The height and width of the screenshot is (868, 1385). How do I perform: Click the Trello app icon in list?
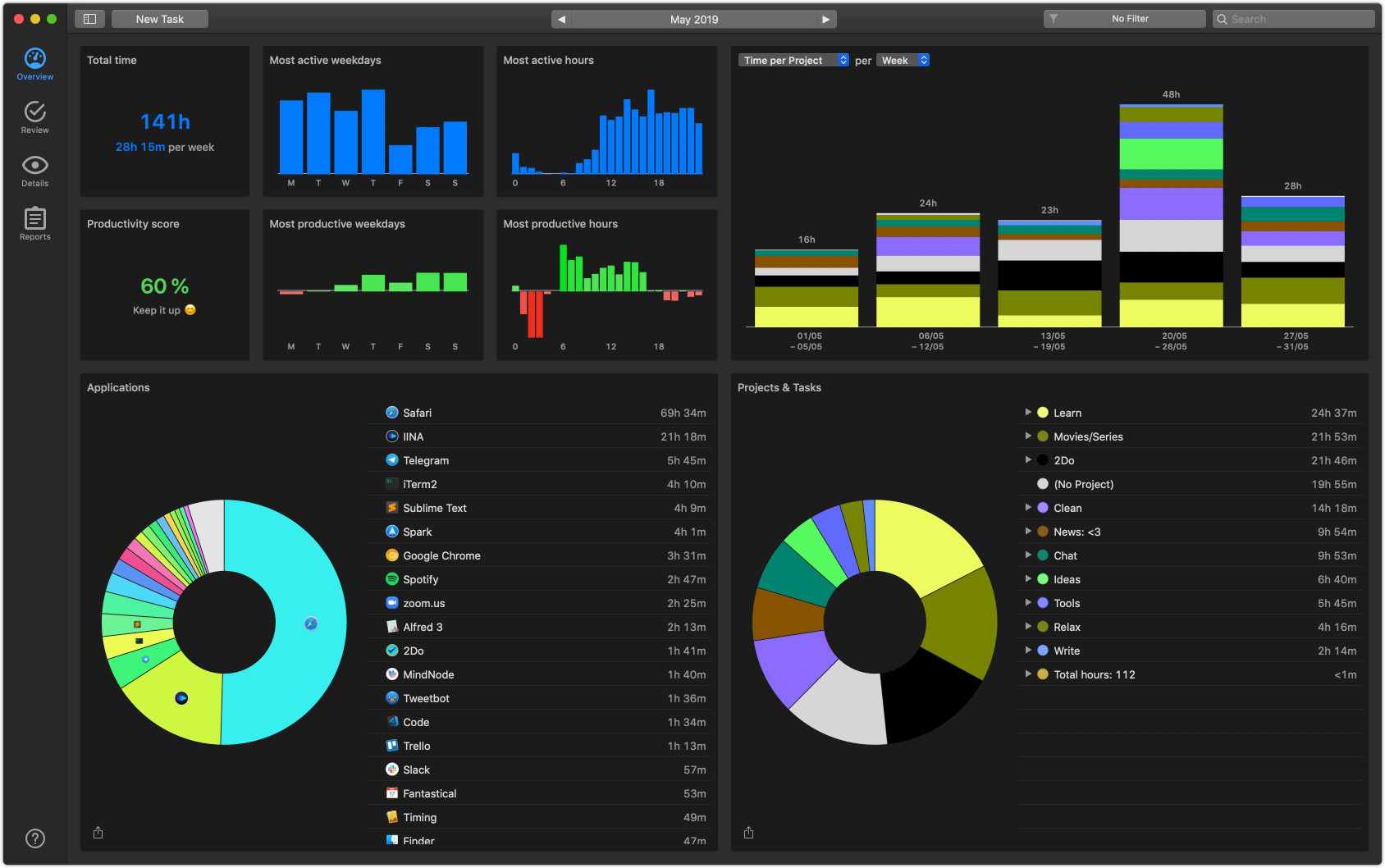pyautogui.click(x=392, y=746)
